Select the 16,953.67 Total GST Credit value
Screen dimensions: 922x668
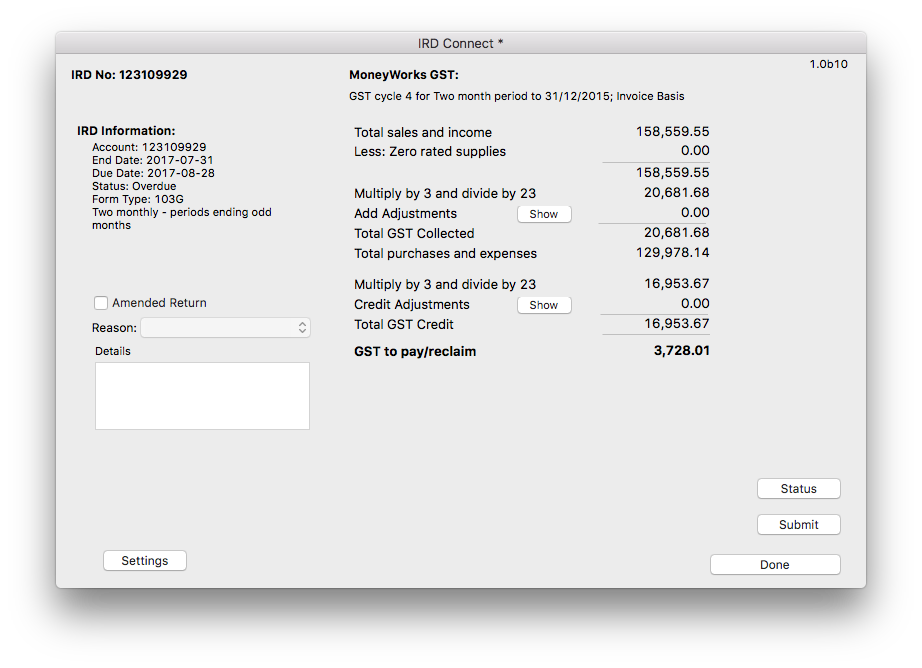pos(677,323)
